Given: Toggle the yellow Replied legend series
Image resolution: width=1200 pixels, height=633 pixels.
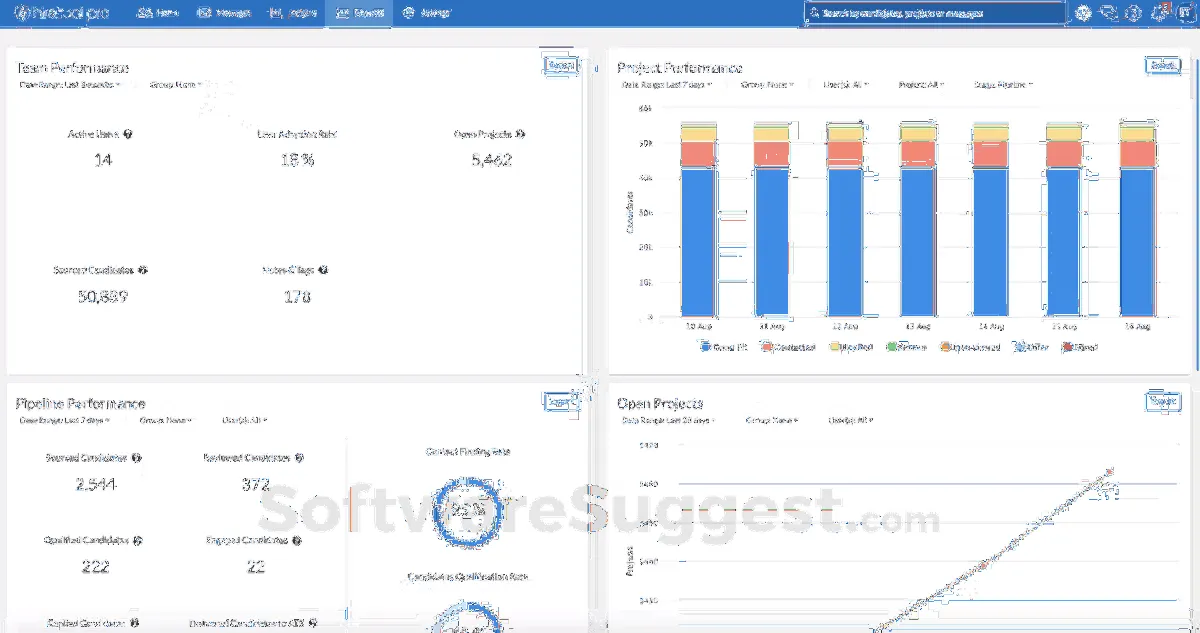Looking at the screenshot, I should point(852,347).
